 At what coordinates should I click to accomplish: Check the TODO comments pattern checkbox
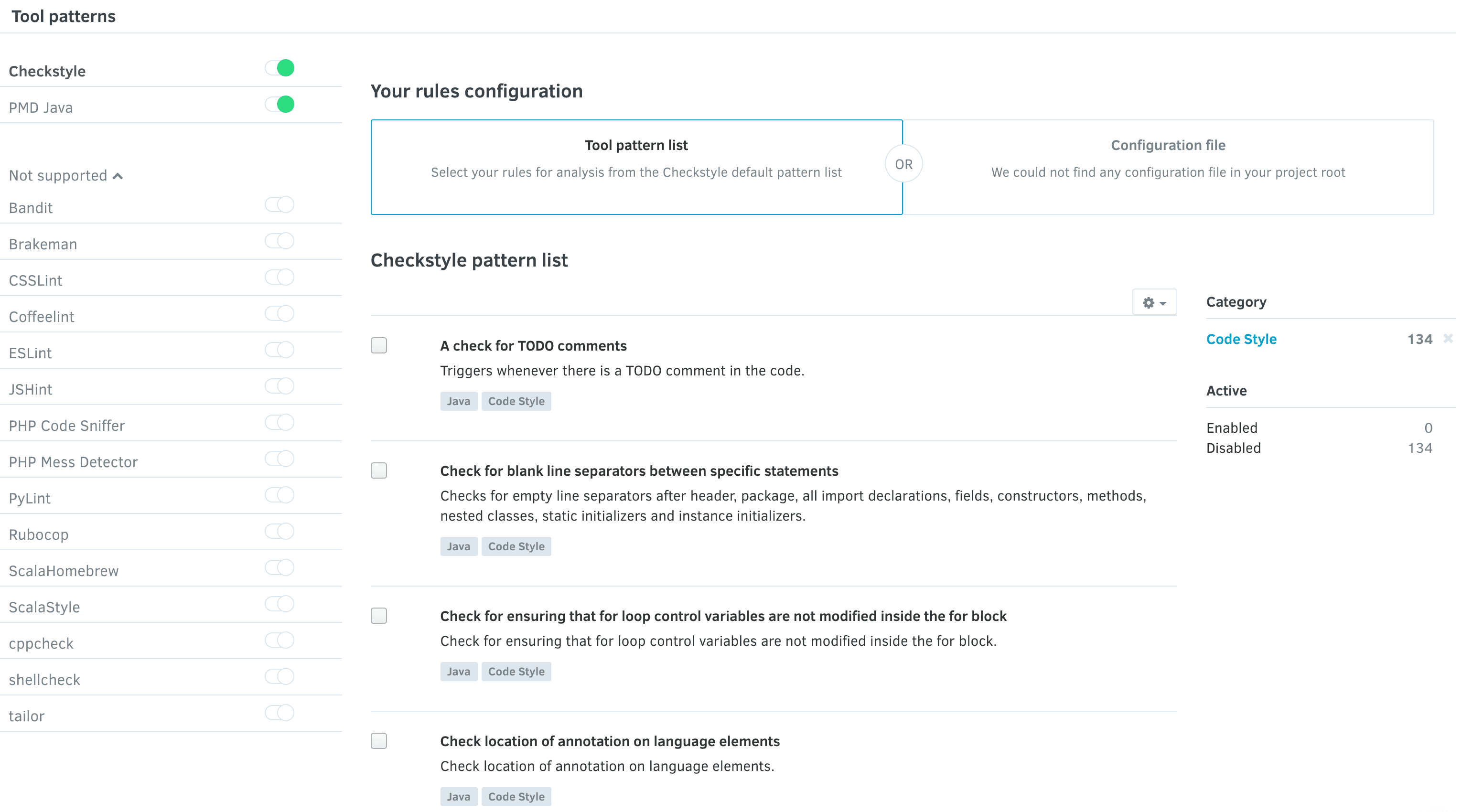[378, 345]
